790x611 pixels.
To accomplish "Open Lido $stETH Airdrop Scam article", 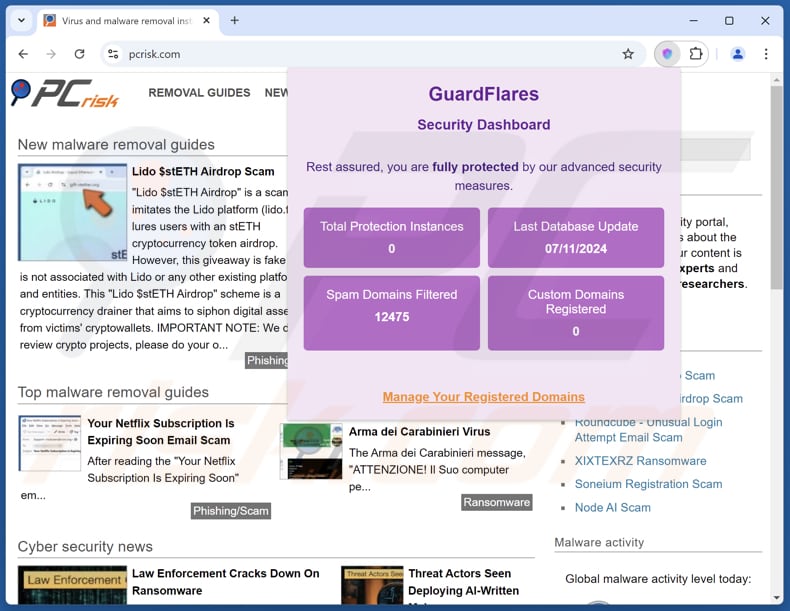I will click(x=203, y=171).
